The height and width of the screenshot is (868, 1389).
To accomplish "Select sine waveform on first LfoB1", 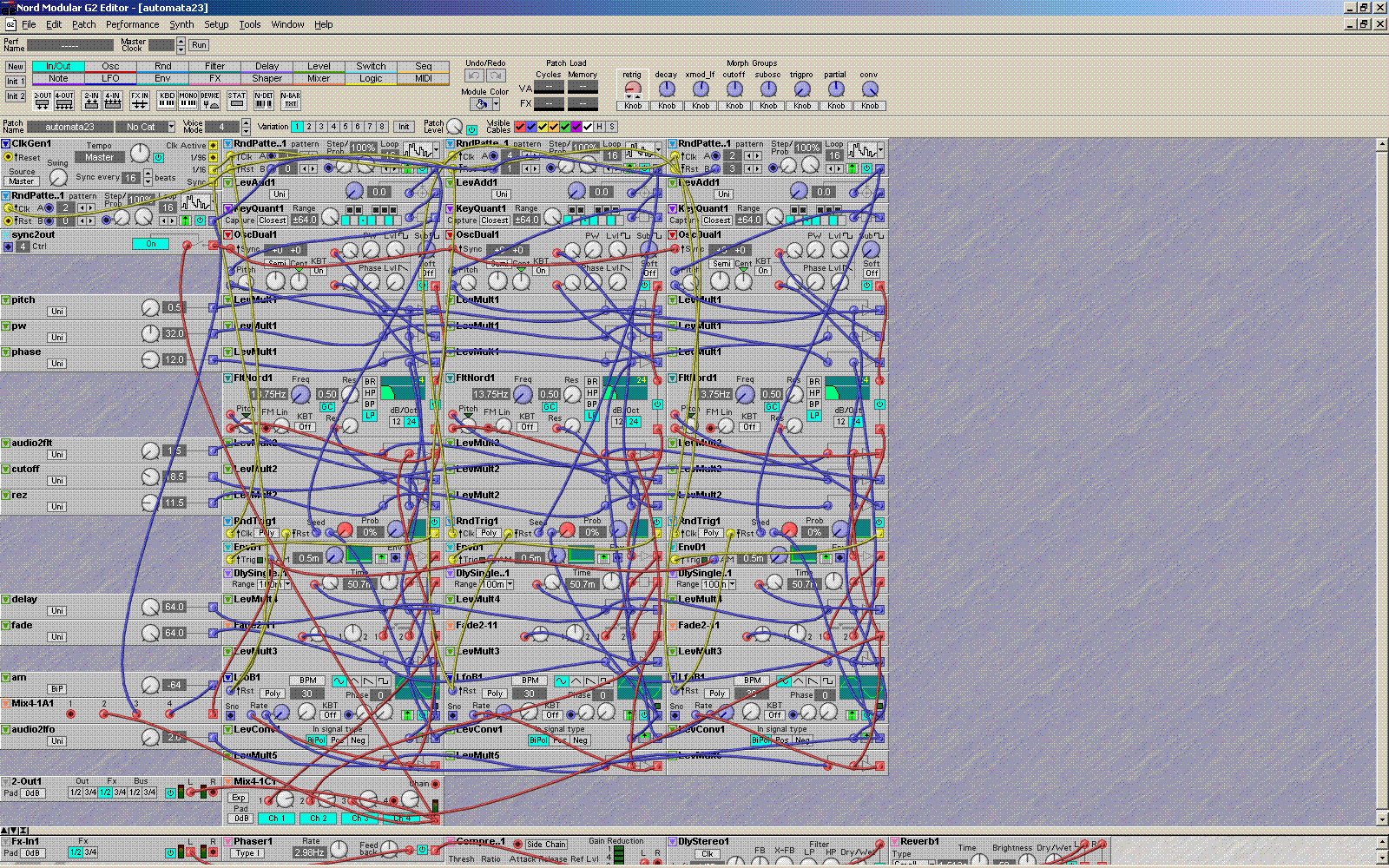I will point(339,681).
